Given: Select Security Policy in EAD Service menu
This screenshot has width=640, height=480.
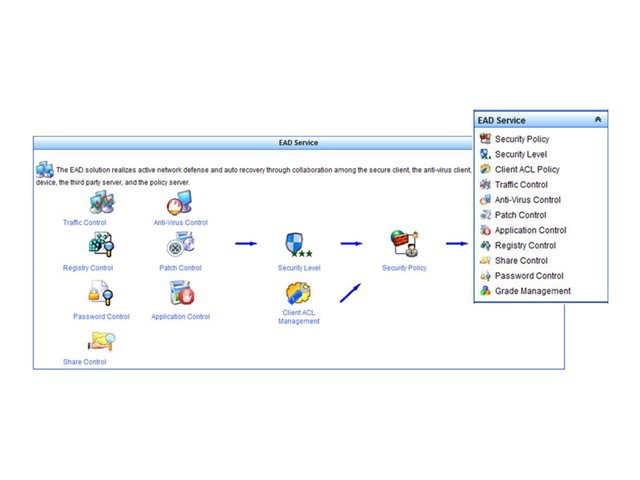Looking at the screenshot, I should coord(521,139).
